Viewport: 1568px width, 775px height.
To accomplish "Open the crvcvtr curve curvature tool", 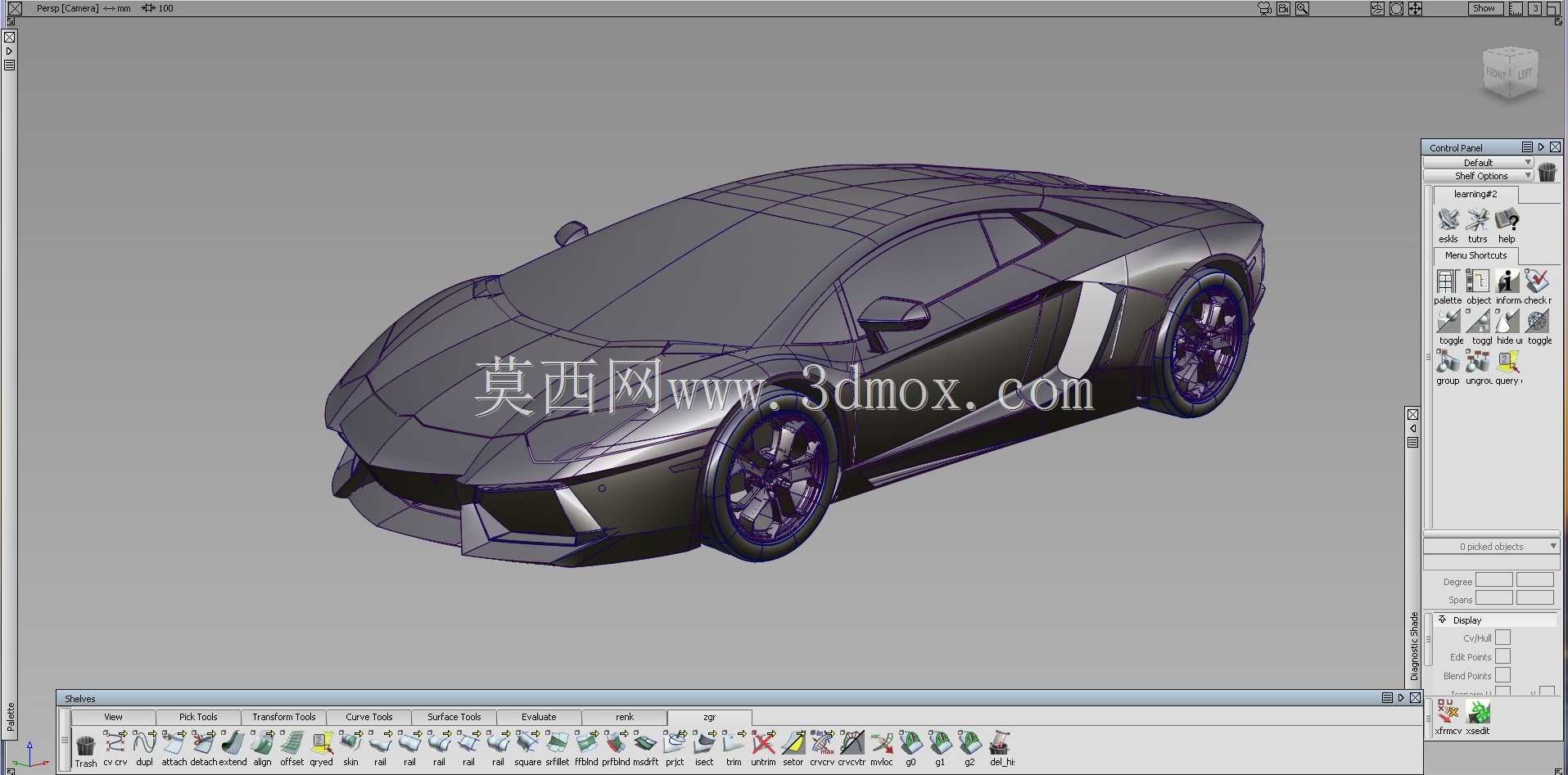I will (852, 743).
